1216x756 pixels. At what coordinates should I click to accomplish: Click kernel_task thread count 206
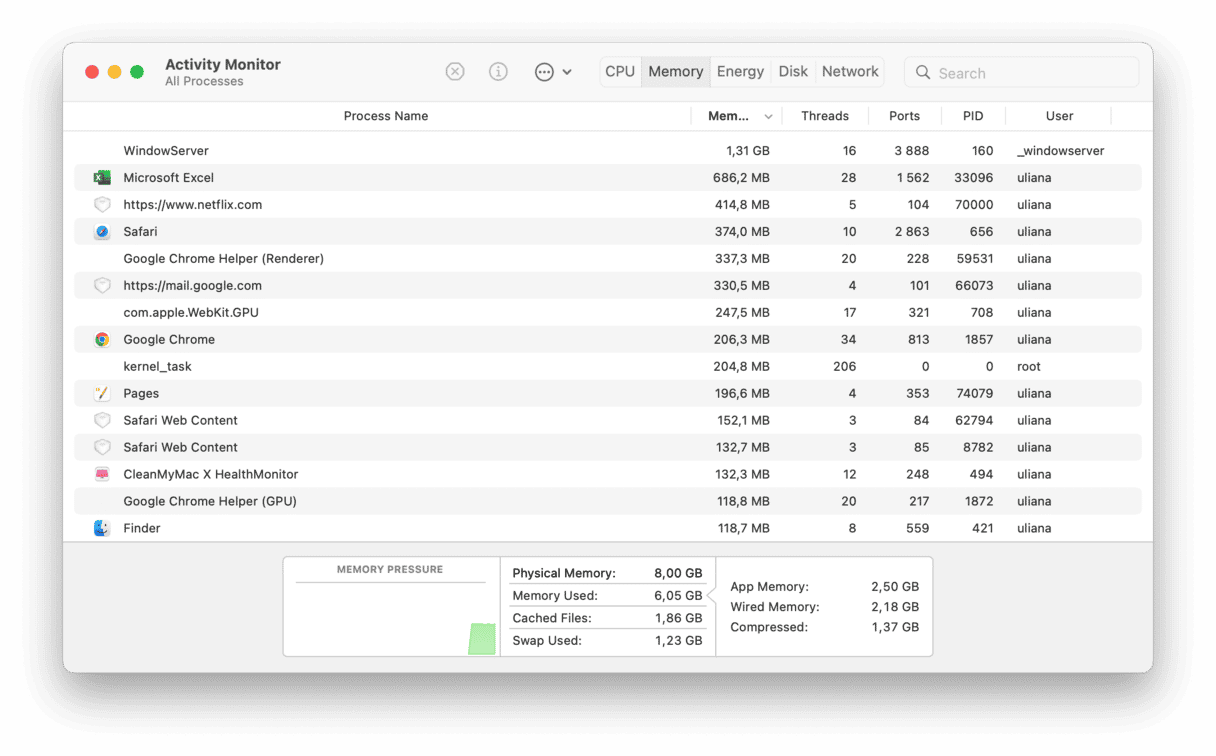[844, 367]
